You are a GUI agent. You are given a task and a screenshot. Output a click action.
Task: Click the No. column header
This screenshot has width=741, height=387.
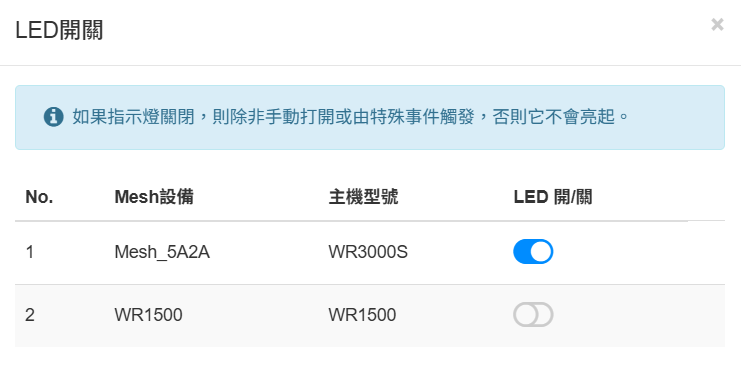tap(39, 197)
